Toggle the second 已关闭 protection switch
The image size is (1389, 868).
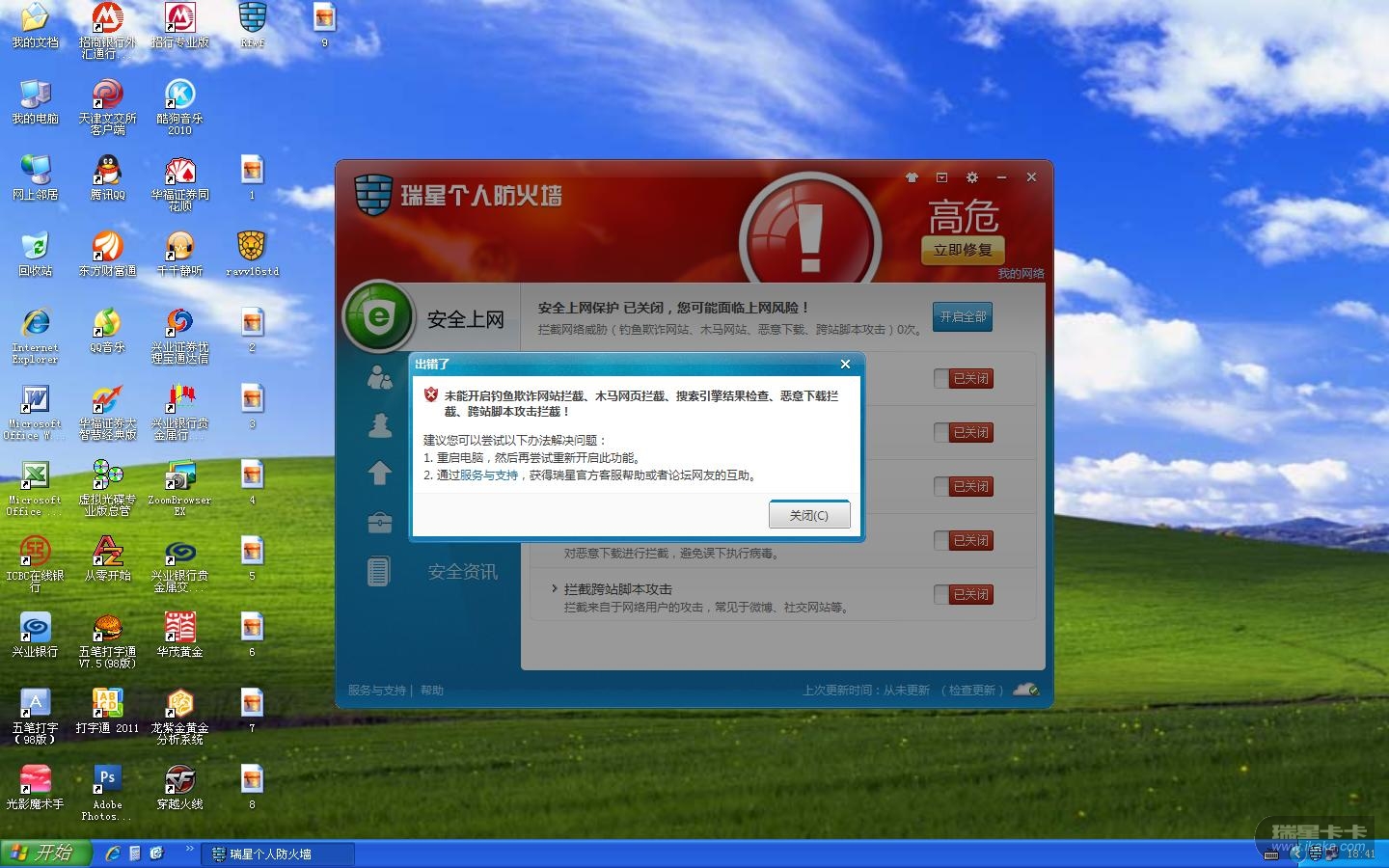[963, 433]
